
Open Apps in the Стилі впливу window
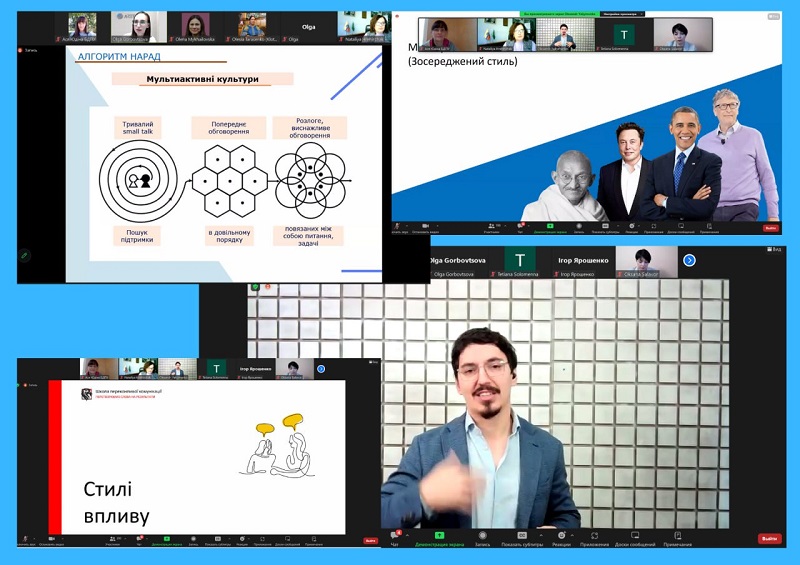[262, 541]
